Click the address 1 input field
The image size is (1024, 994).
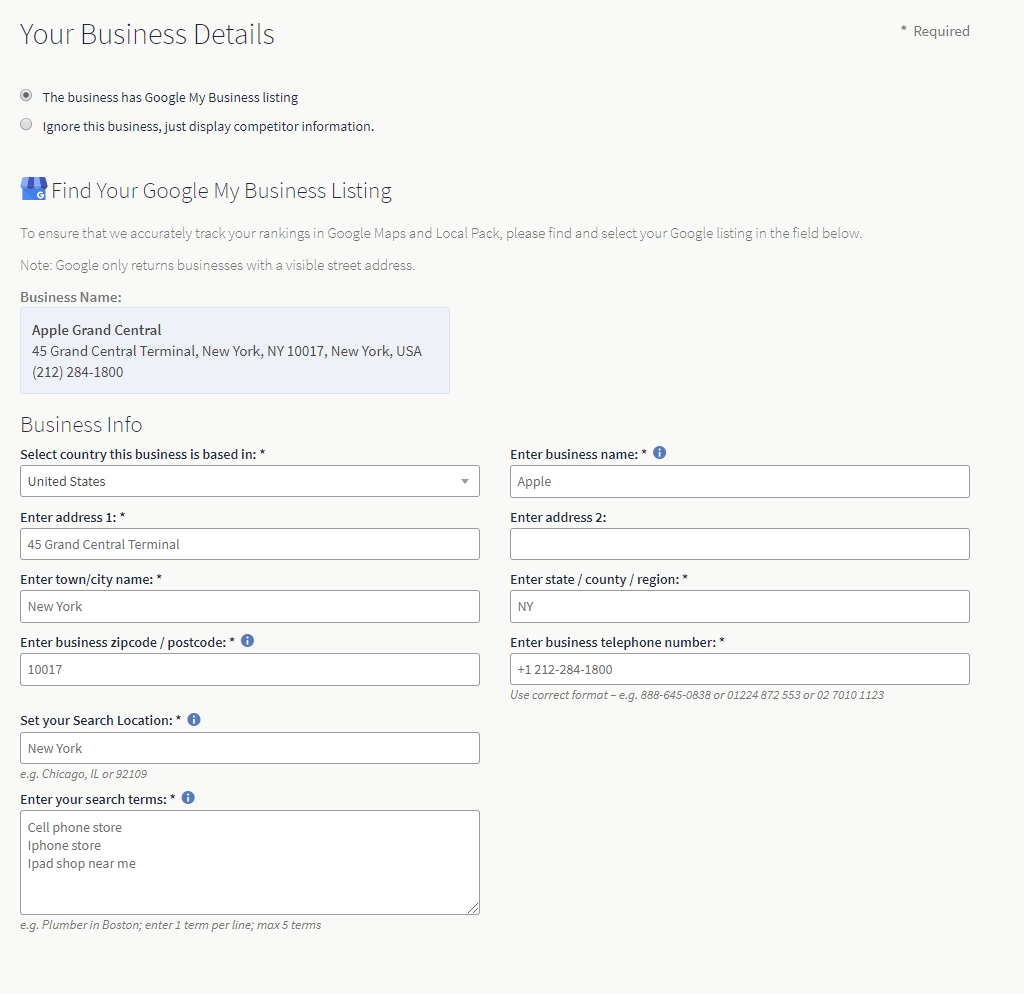[x=250, y=544]
